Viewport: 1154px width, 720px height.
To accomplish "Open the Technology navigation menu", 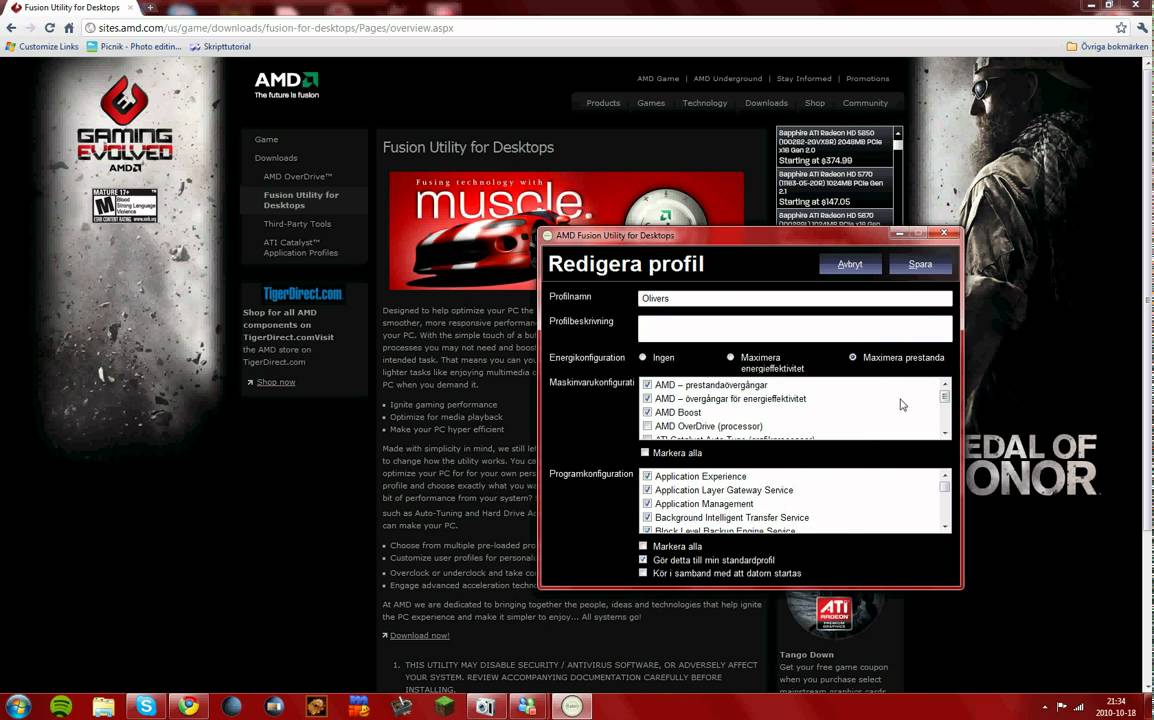I will 704,103.
